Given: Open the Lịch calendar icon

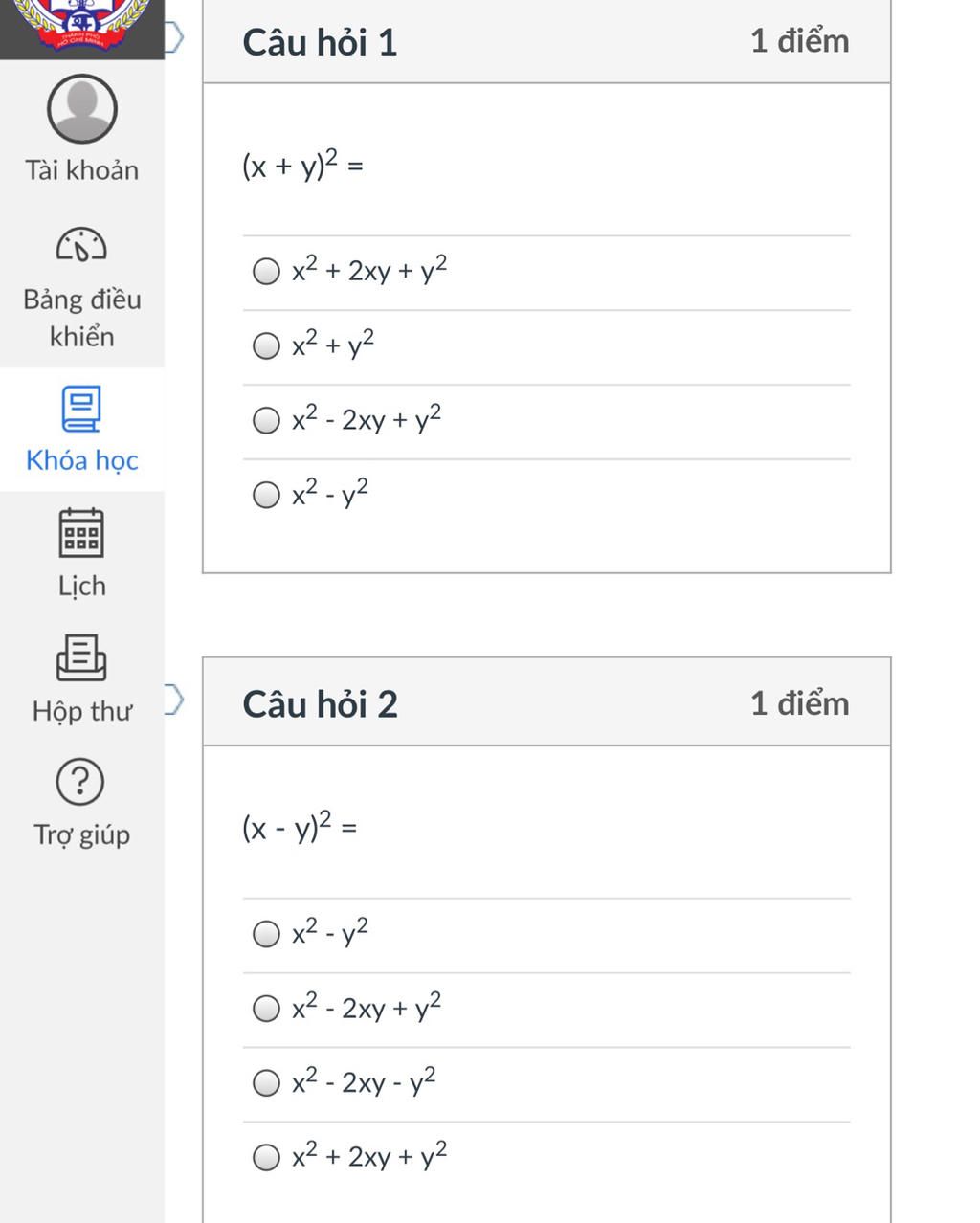Looking at the screenshot, I should (82, 533).
